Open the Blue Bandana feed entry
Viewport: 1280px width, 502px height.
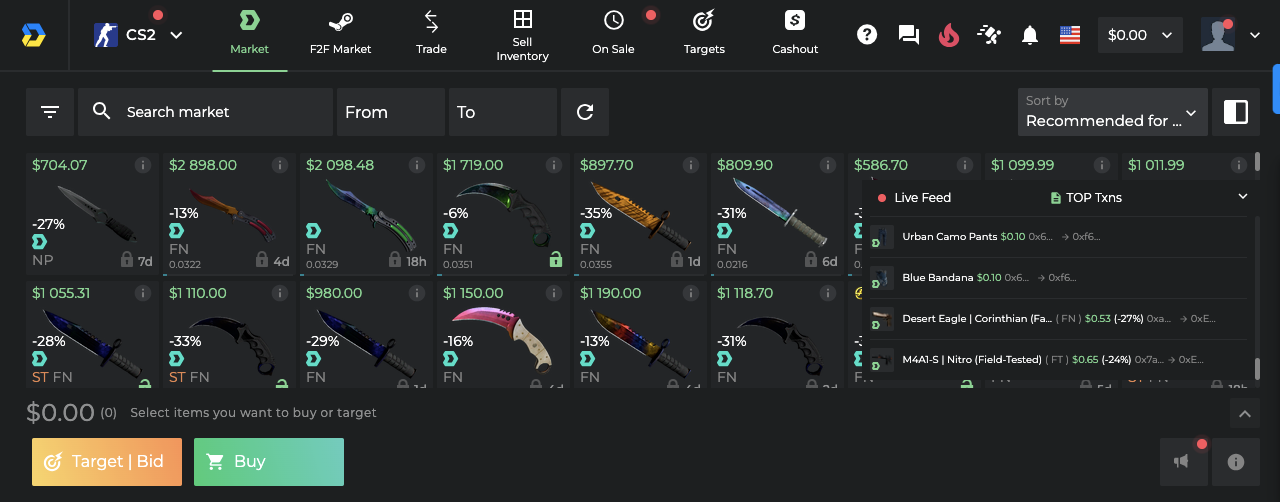tap(1060, 277)
